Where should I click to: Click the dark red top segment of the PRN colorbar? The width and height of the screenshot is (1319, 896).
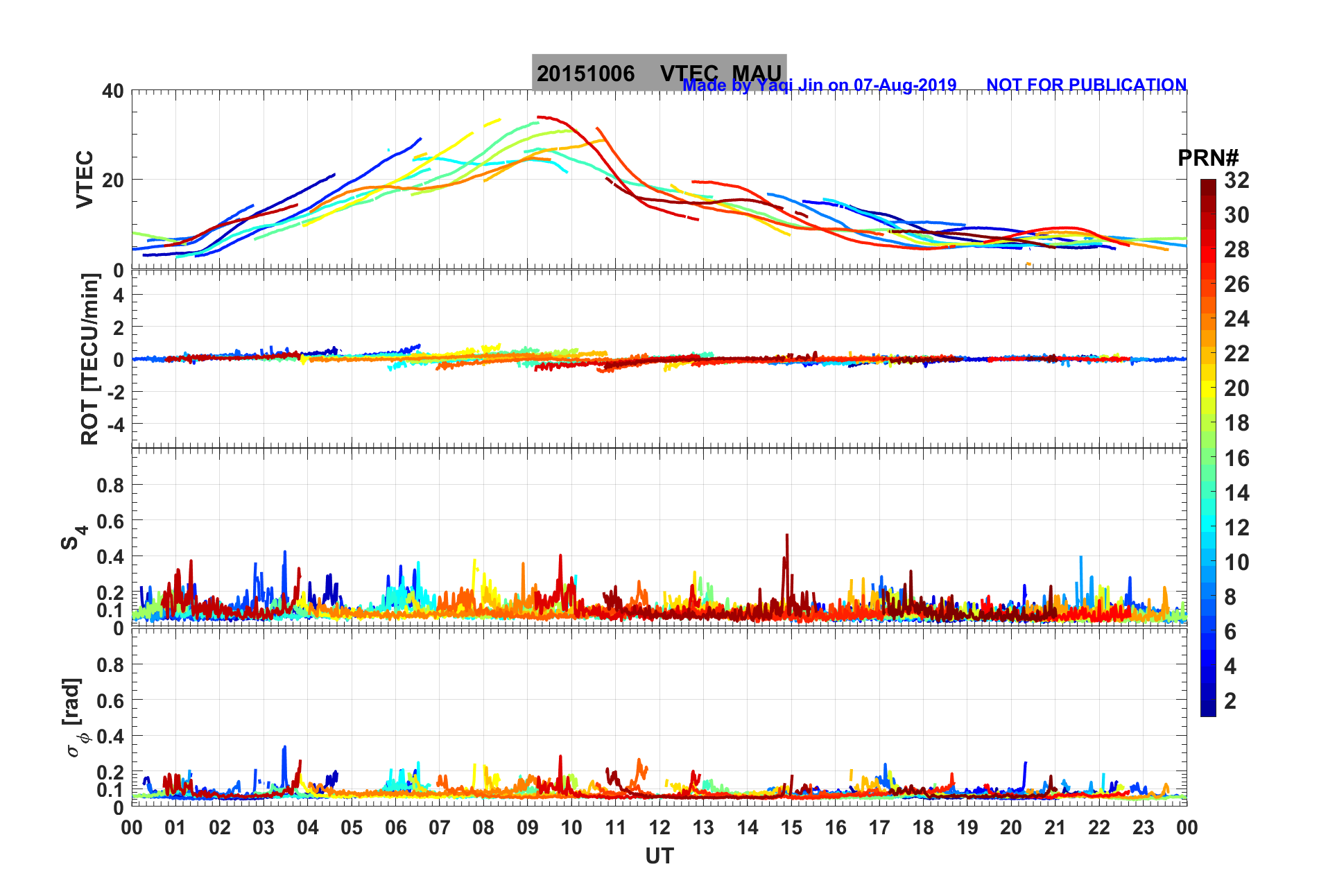1208,188
